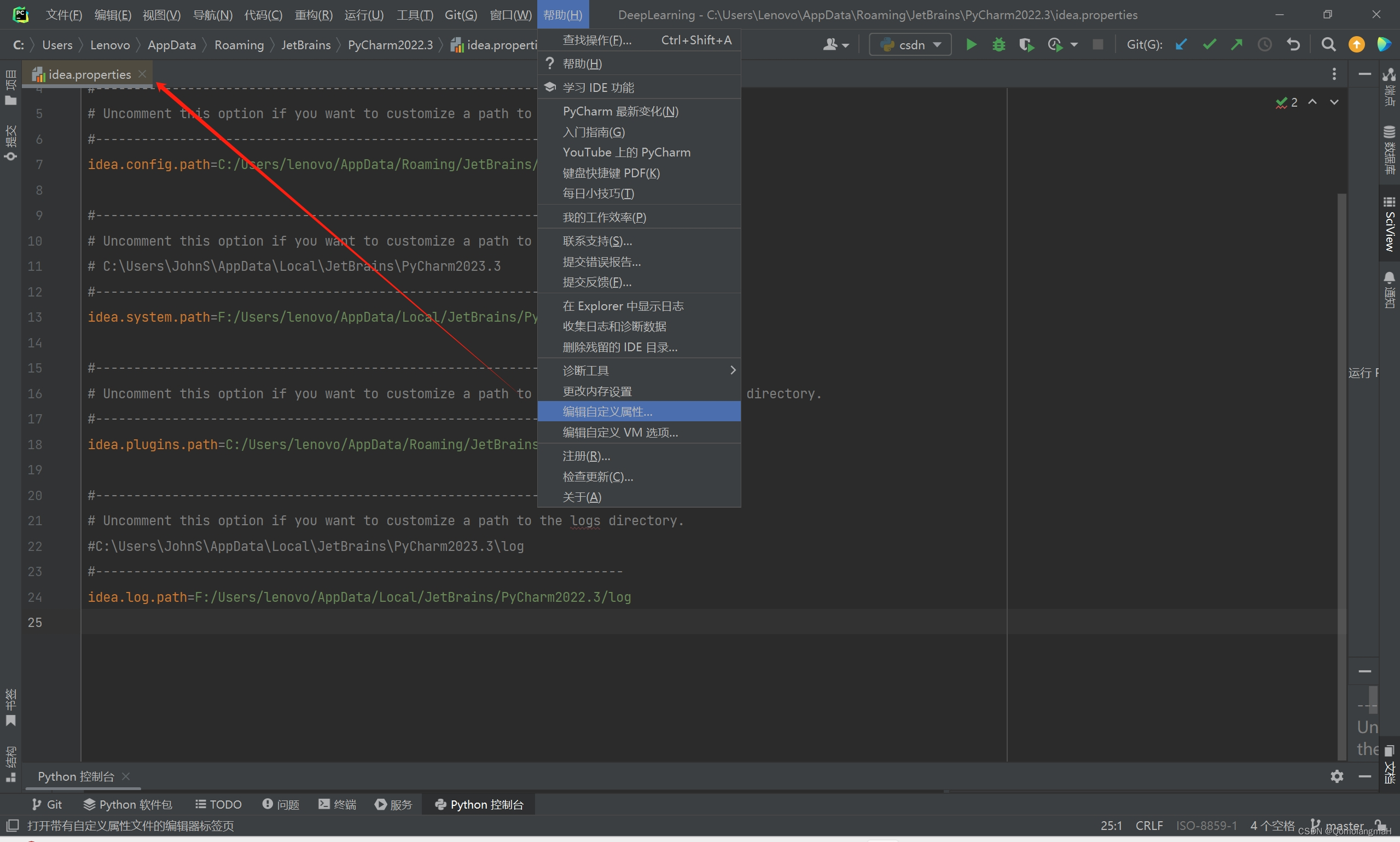Image resolution: width=1400 pixels, height=842 pixels.
Task: Open the Python 软件包 tool window
Action: tap(127, 804)
